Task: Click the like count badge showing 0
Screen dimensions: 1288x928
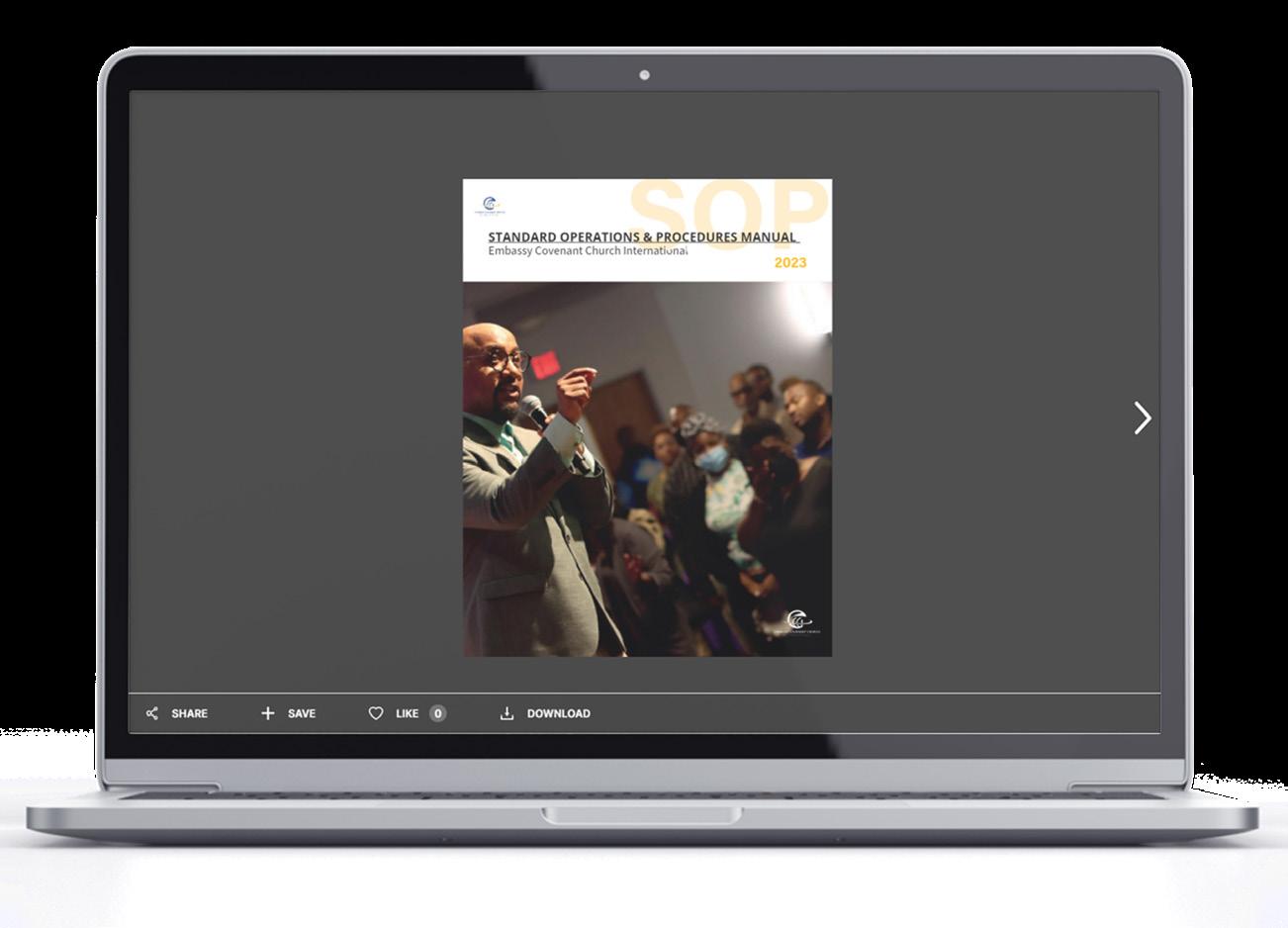Action: click(437, 713)
